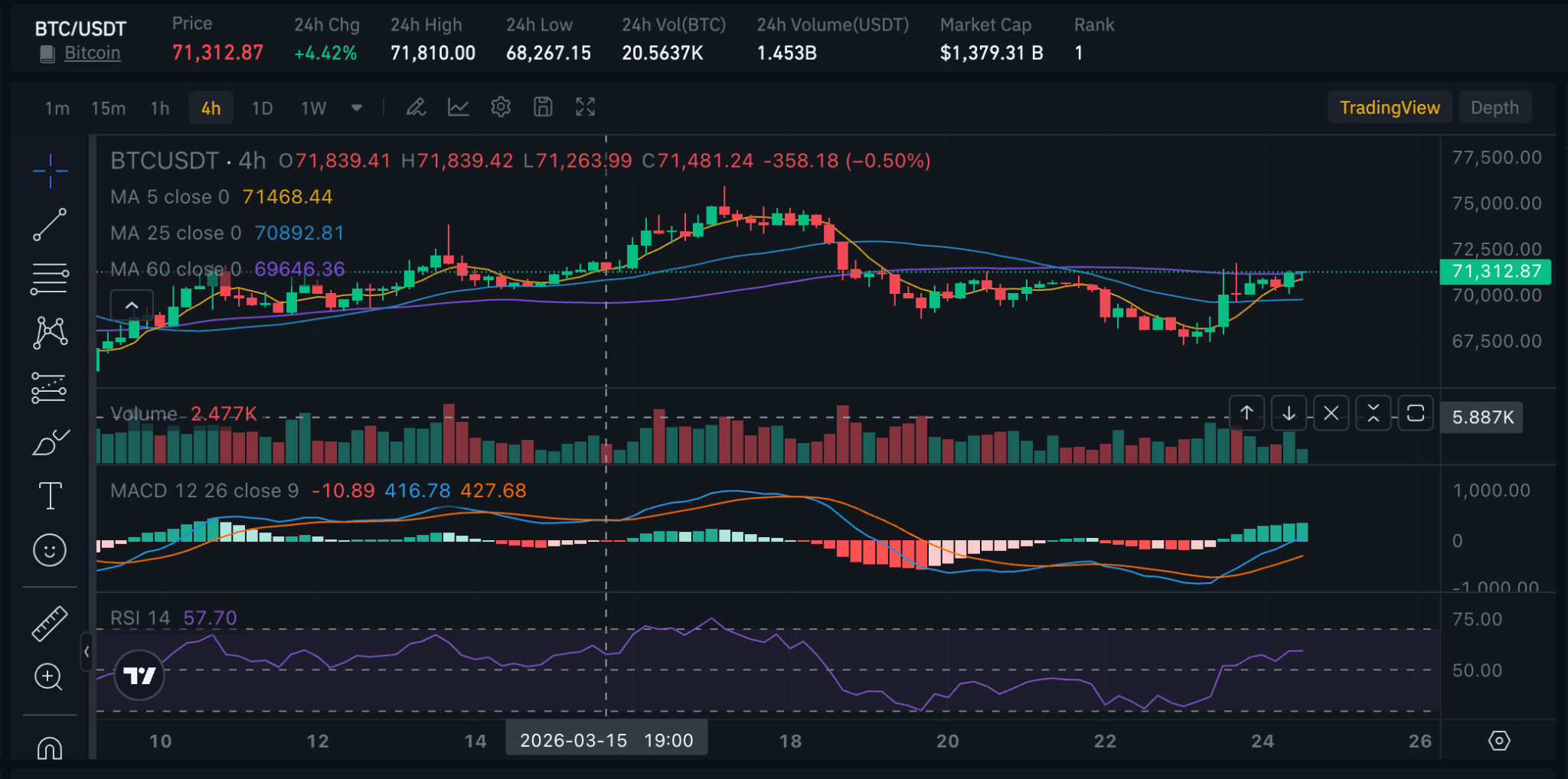The height and width of the screenshot is (779, 1568).
Task: Click the 2026-03-15 19:00 time label
Action: [x=606, y=740]
